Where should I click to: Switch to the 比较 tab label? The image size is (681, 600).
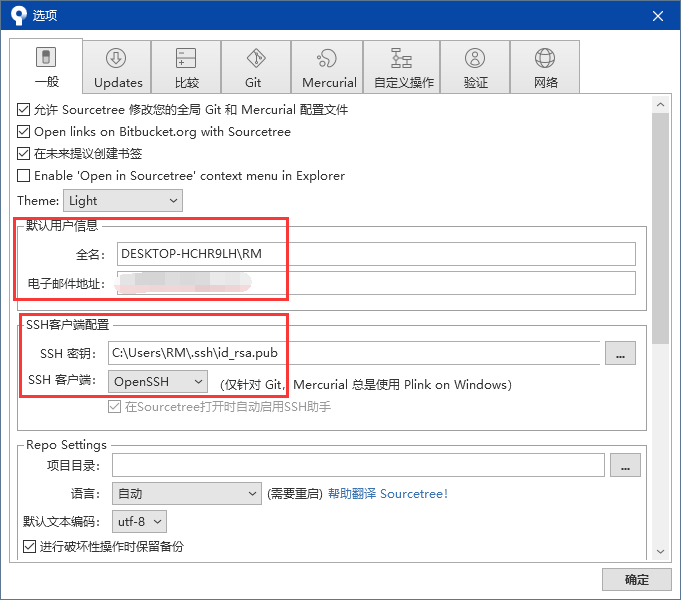(187, 83)
